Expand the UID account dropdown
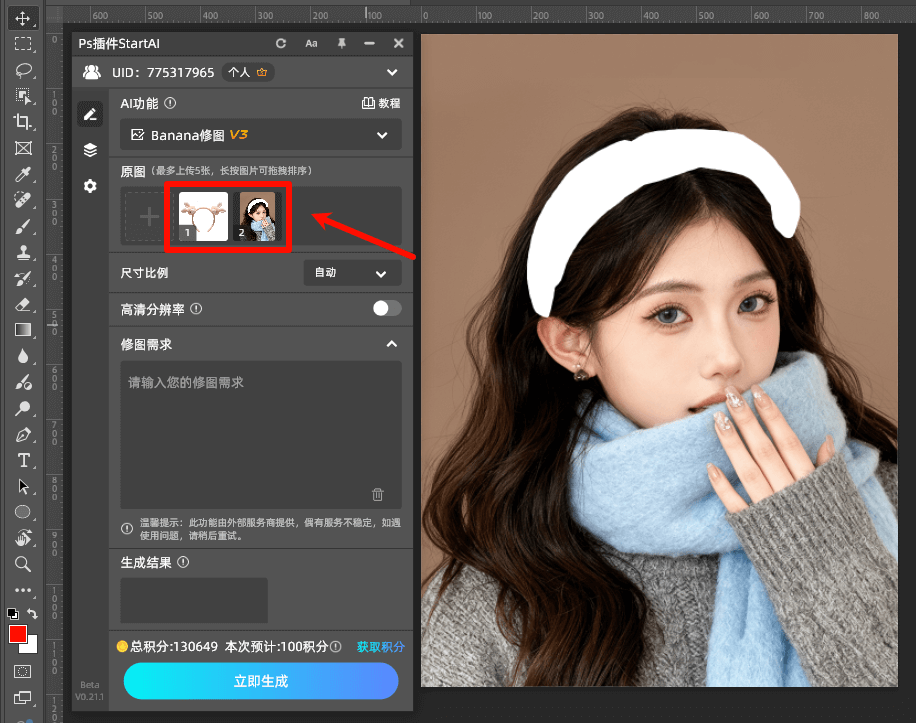916x723 pixels. [x=392, y=72]
